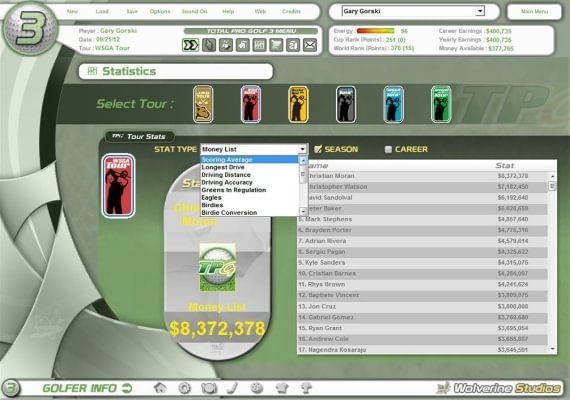Click the Web menu item
The image size is (570, 400).
(x=260, y=12)
